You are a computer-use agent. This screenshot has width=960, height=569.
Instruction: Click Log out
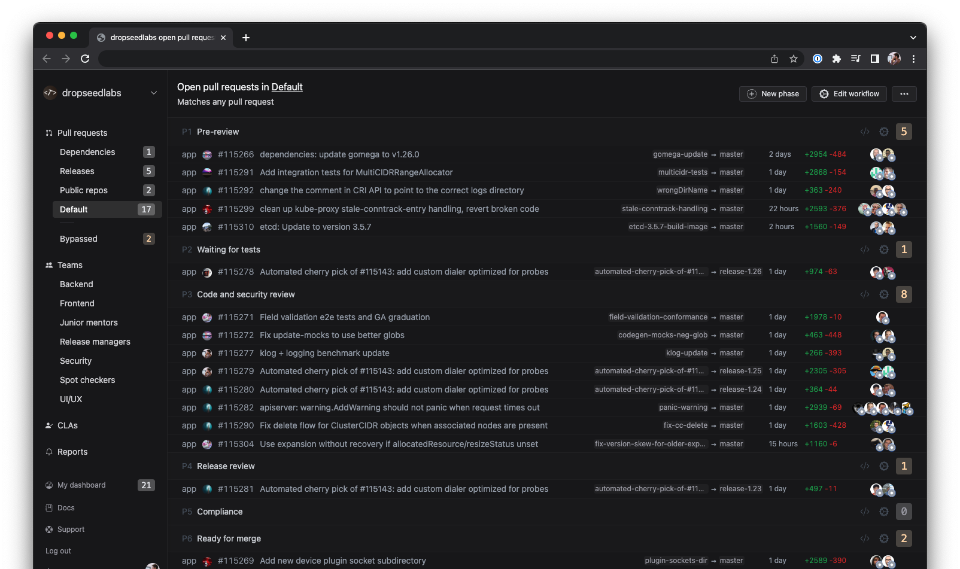tap(58, 551)
